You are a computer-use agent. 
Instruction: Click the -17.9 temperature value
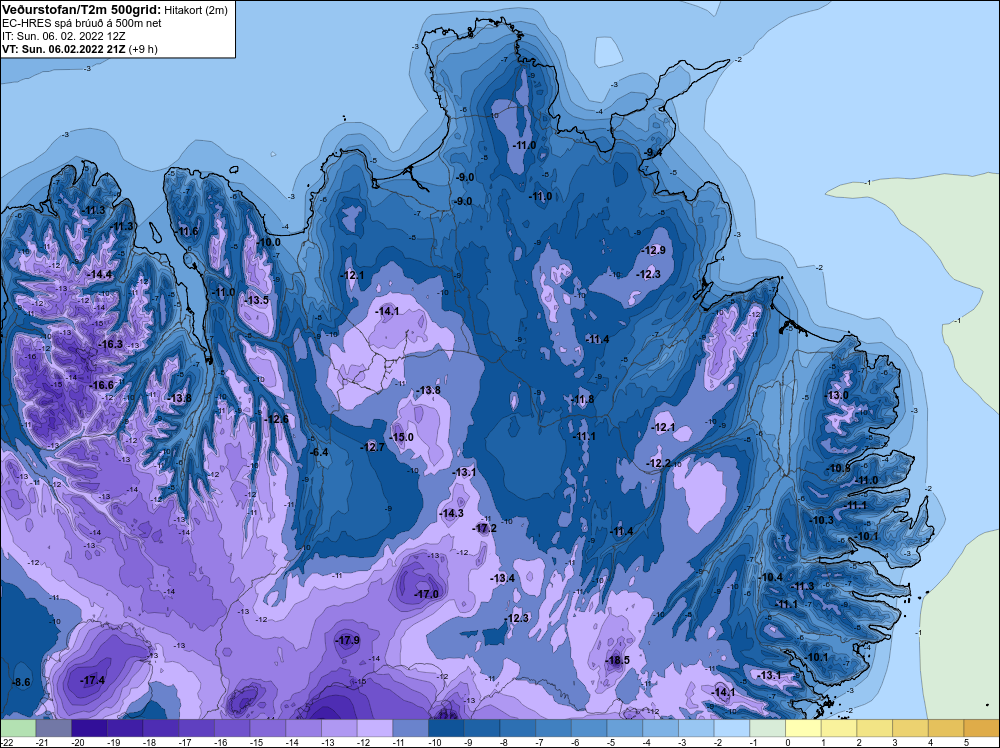coord(348,640)
